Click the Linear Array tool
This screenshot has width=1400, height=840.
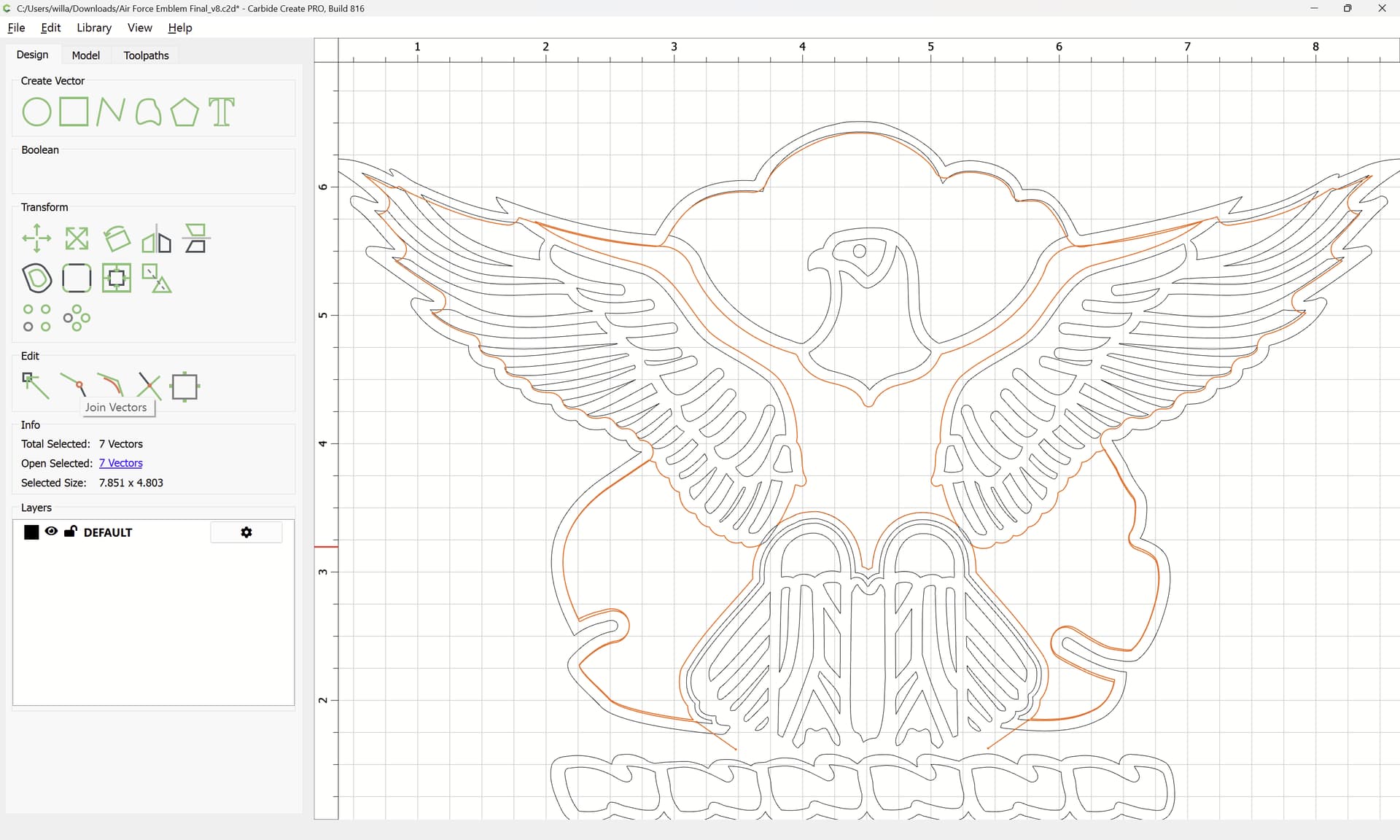pyautogui.click(x=36, y=318)
